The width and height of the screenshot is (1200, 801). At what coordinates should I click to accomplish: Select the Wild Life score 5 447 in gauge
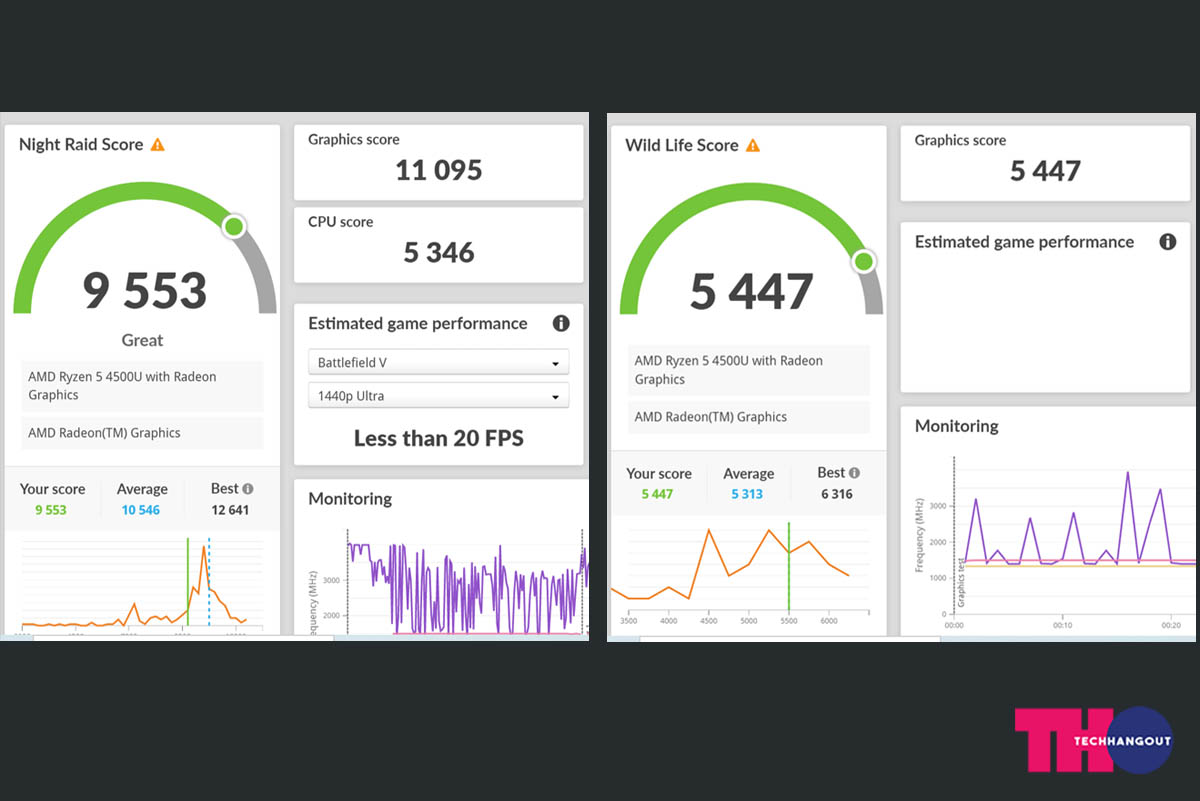point(751,291)
